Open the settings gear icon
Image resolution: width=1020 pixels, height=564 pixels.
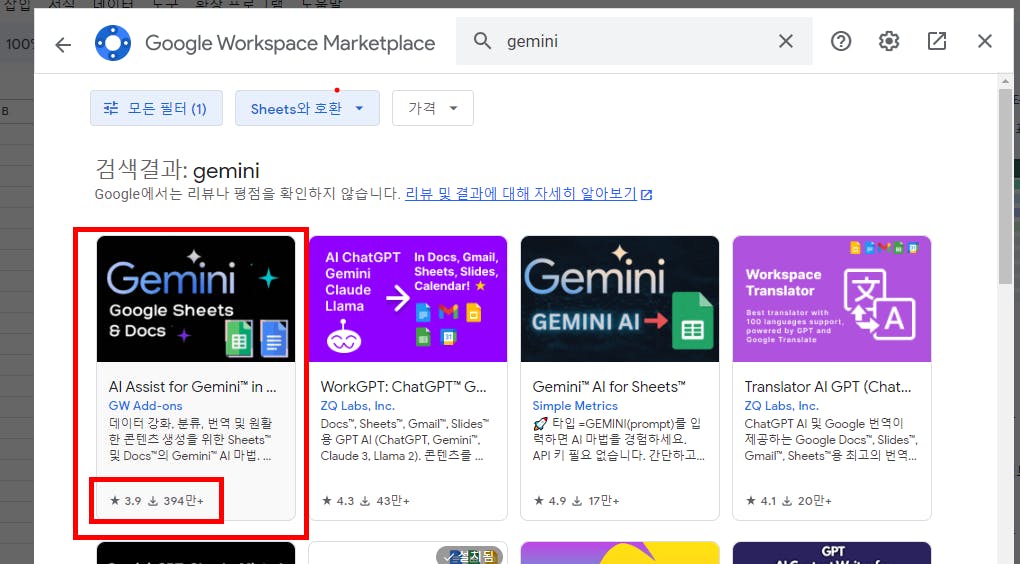(889, 41)
